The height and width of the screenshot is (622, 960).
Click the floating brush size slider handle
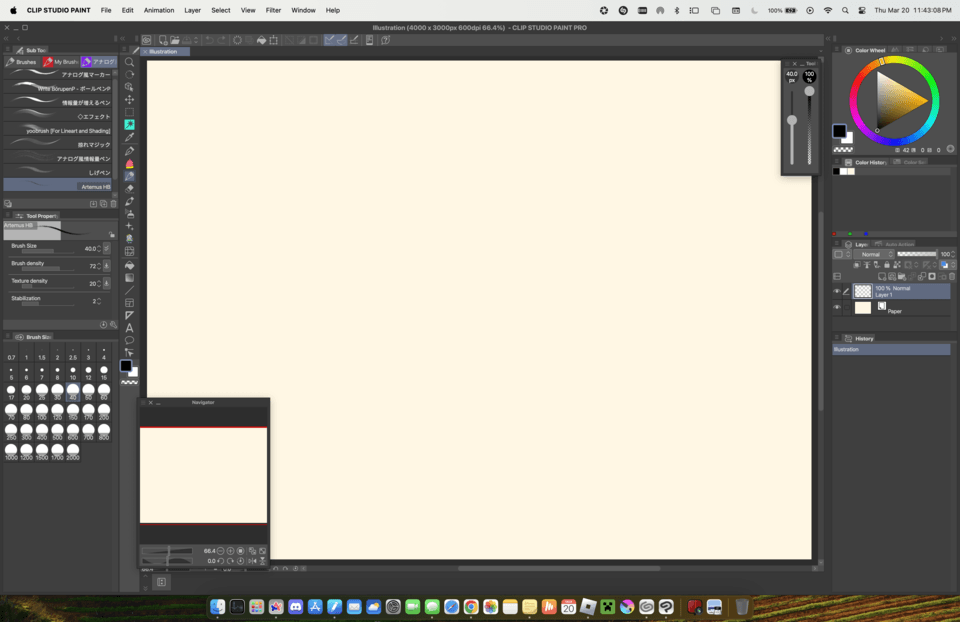[x=792, y=120]
